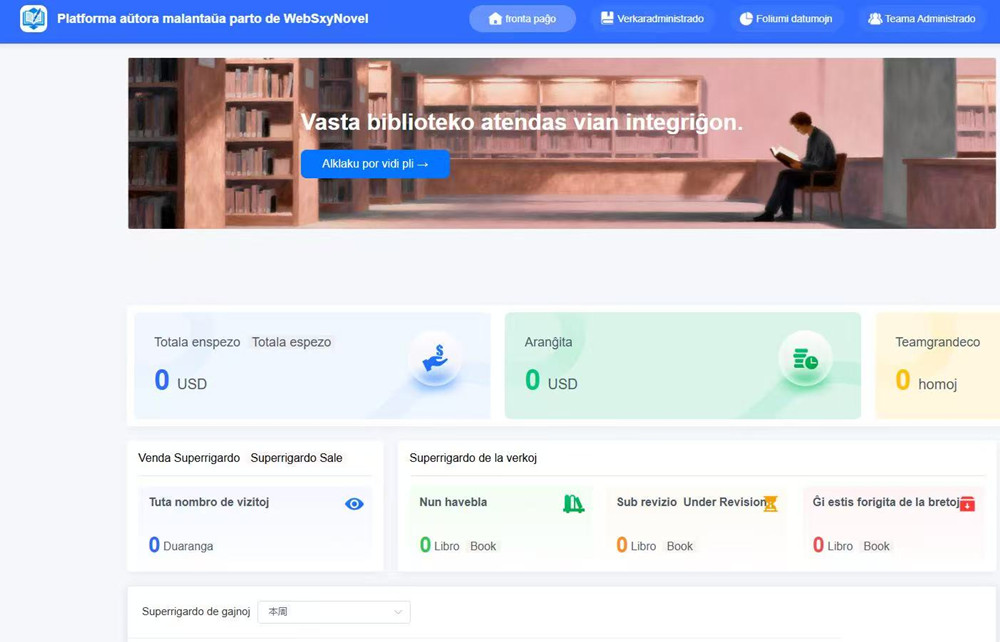Click the red archive icon for removed books
Image resolution: width=1000 pixels, height=642 pixels.
(x=967, y=504)
